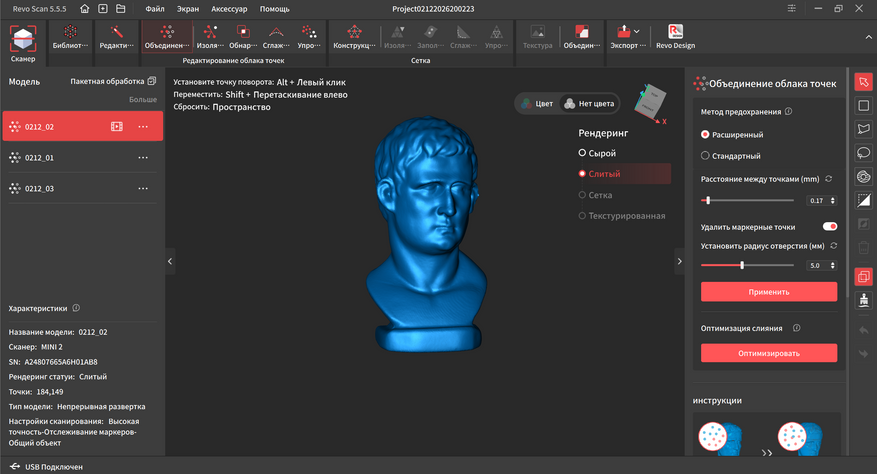The width and height of the screenshot is (877, 474).
Task: Launch Revo Design icon
Action: (x=675, y=37)
